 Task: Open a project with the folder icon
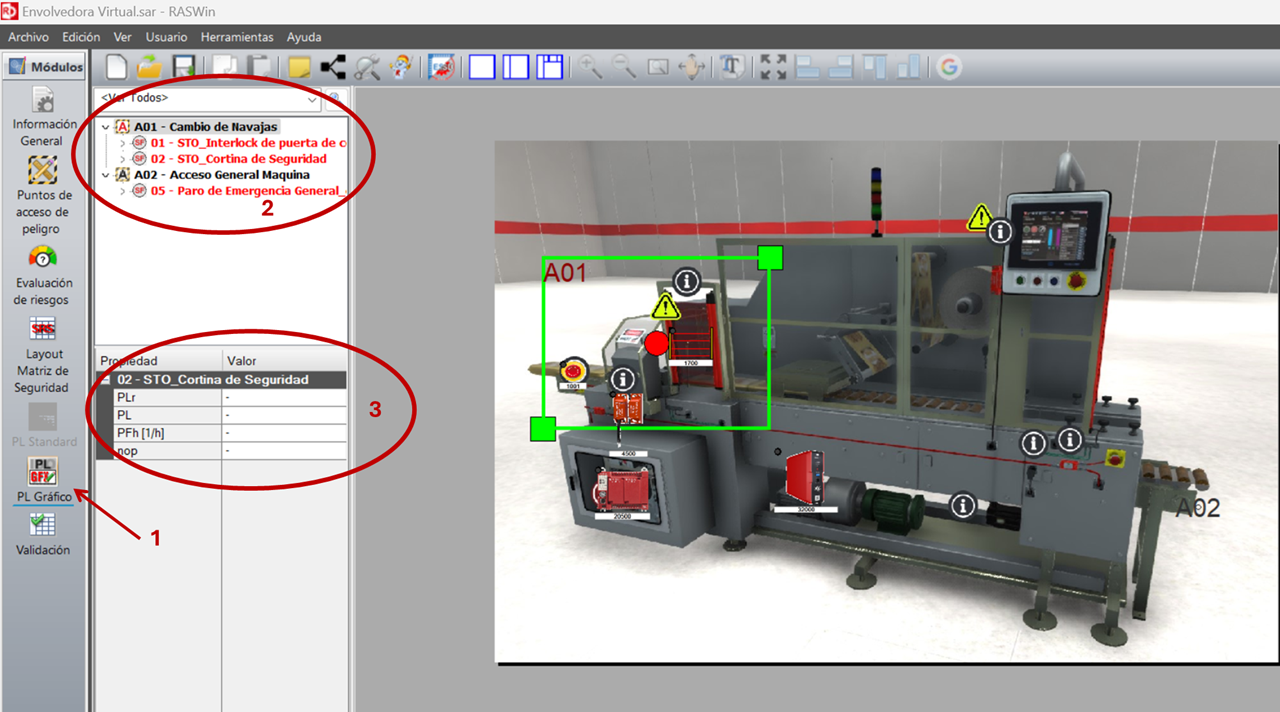point(150,67)
